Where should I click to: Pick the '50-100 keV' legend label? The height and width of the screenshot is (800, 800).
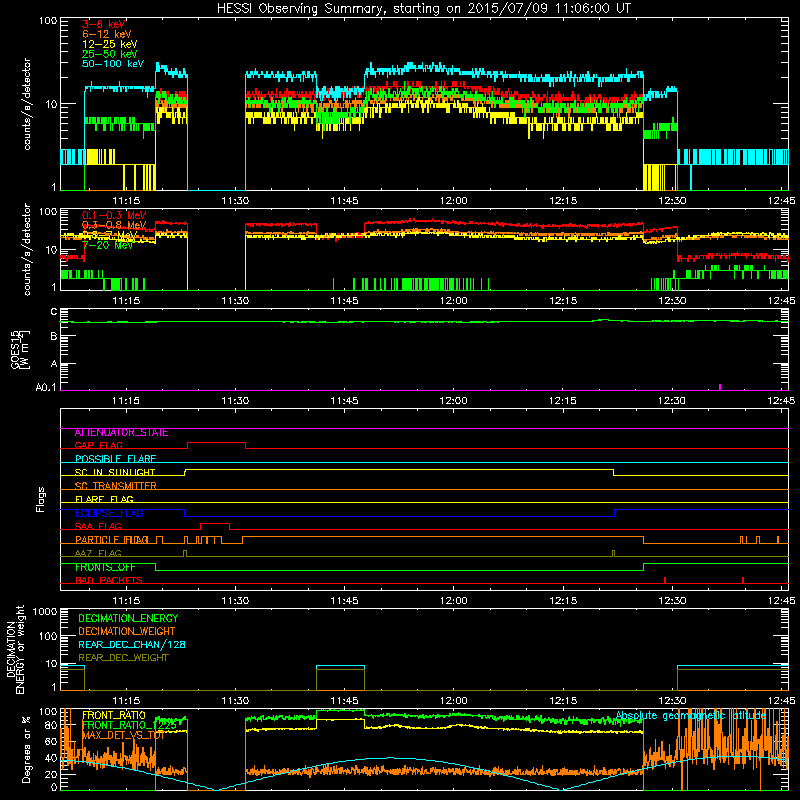click(113, 64)
